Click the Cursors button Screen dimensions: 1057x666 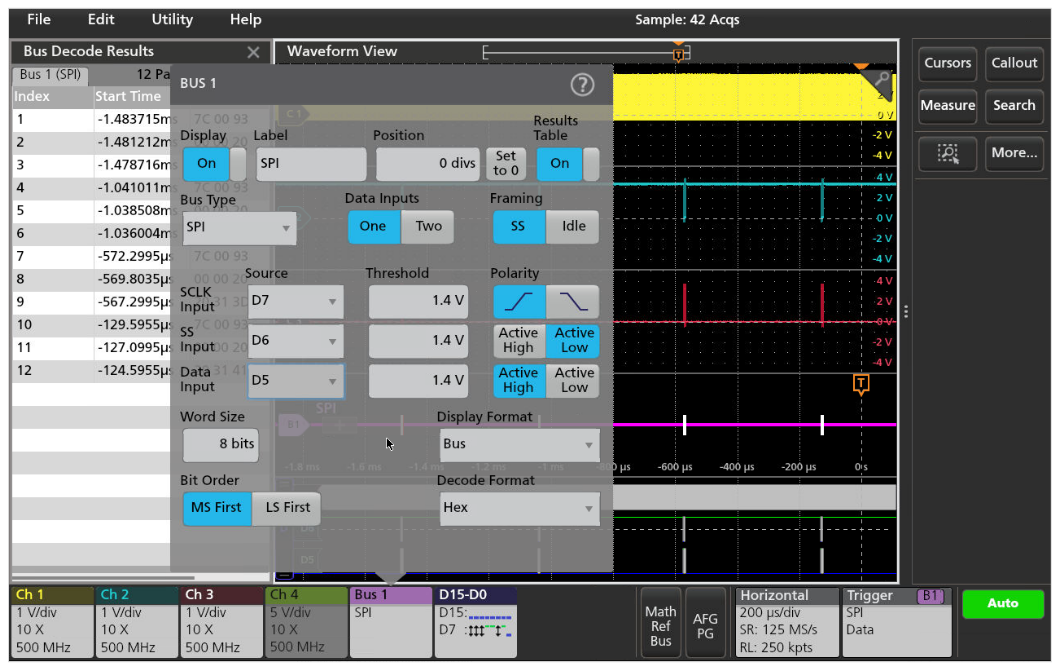coord(947,63)
